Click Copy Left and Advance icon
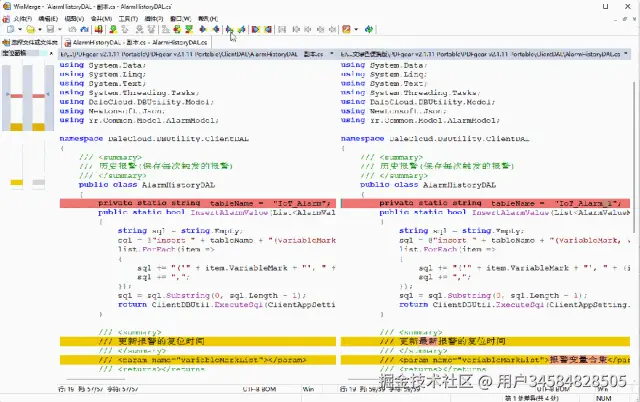 242,29
